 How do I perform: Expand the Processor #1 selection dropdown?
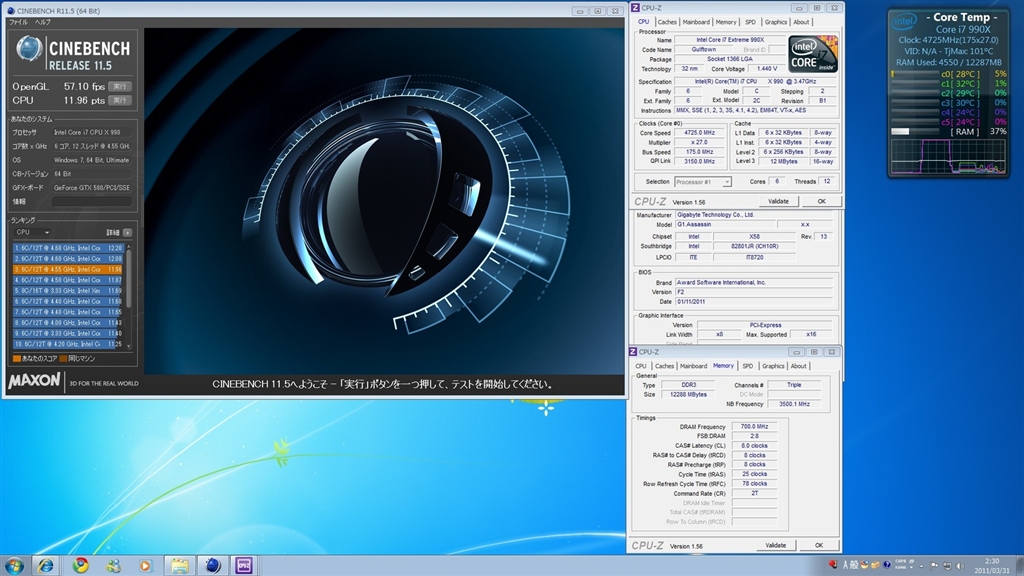tap(704, 182)
